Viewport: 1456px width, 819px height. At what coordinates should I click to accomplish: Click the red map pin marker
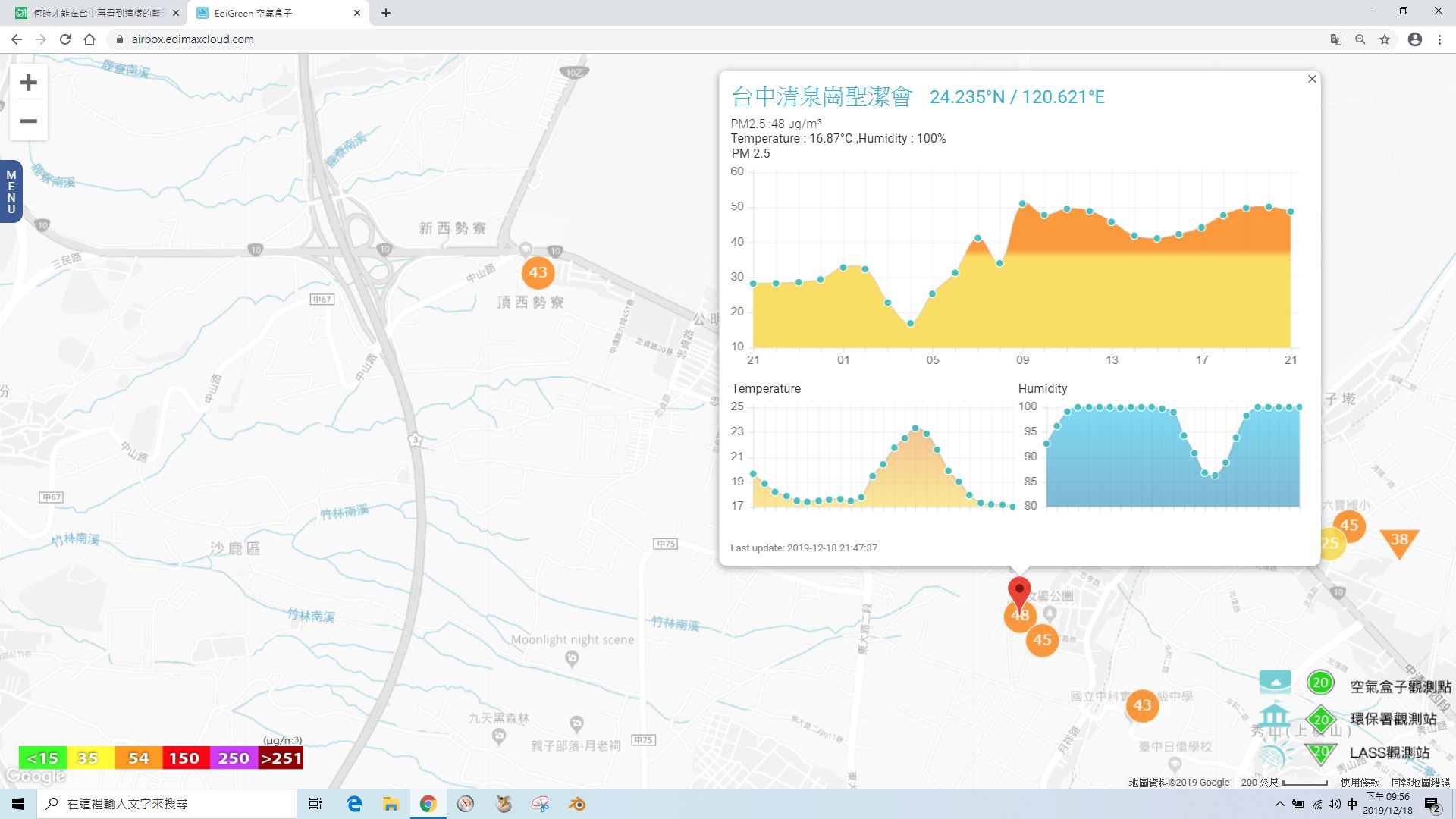pyautogui.click(x=1019, y=593)
